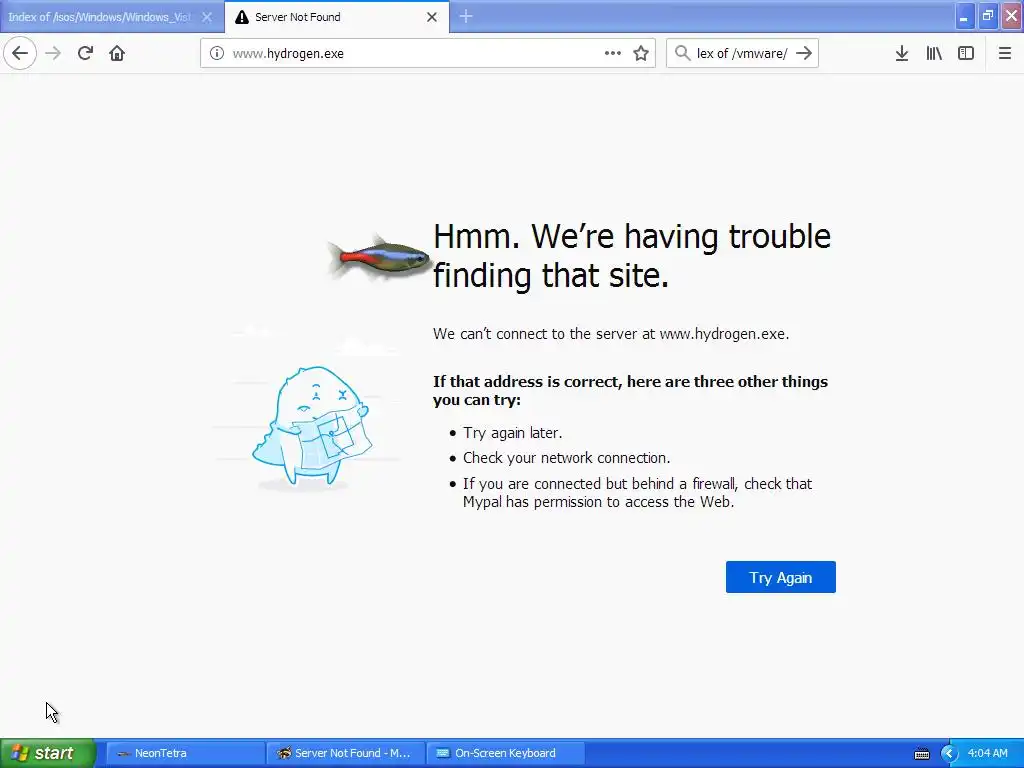Click the forward navigation arrow
1024x768 pixels.
[x=53, y=54]
